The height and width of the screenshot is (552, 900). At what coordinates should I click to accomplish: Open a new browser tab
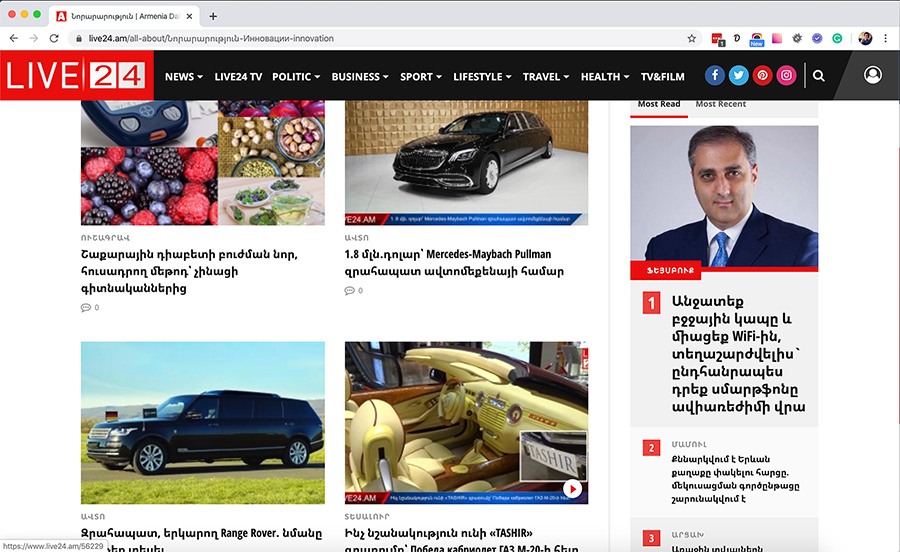click(213, 16)
